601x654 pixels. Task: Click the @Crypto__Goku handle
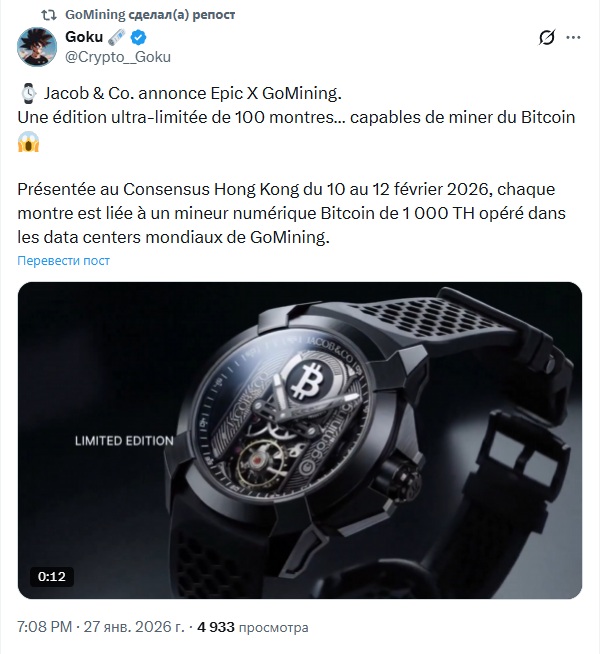coord(118,57)
